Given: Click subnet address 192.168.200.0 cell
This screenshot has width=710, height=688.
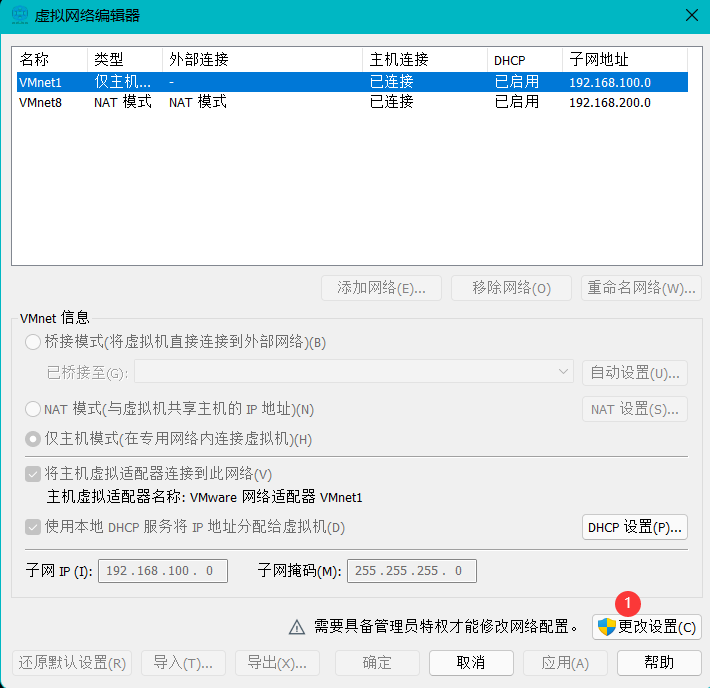Looking at the screenshot, I should tap(610, 102).
